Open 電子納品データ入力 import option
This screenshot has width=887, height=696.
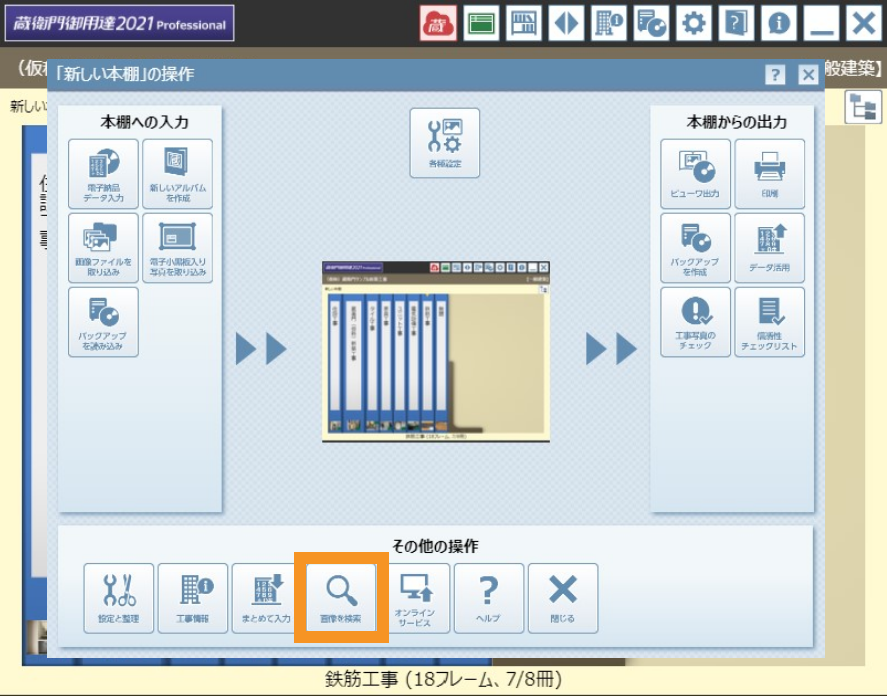point(103,174)
